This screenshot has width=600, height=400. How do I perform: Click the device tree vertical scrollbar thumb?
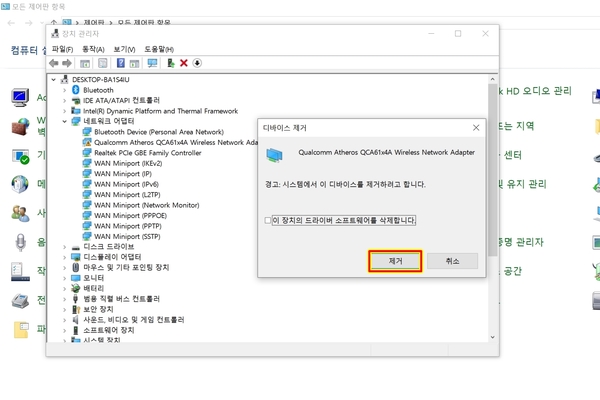click(492, 170)
